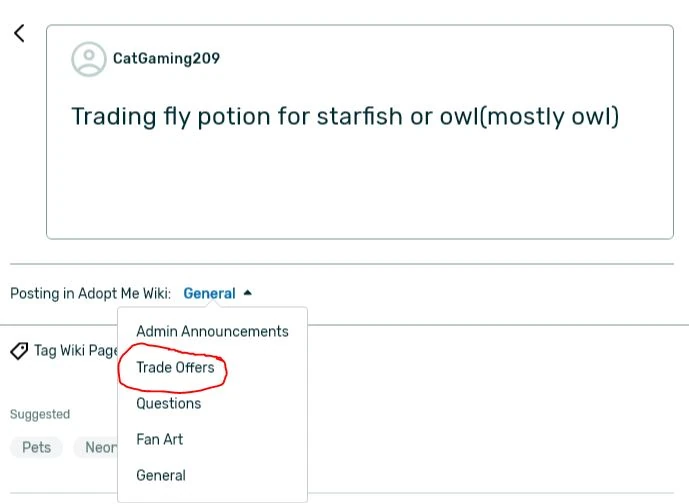Choose the circled Trade Offers category
Viewport: 689px width, 504px height.
[x=175, y=368]
